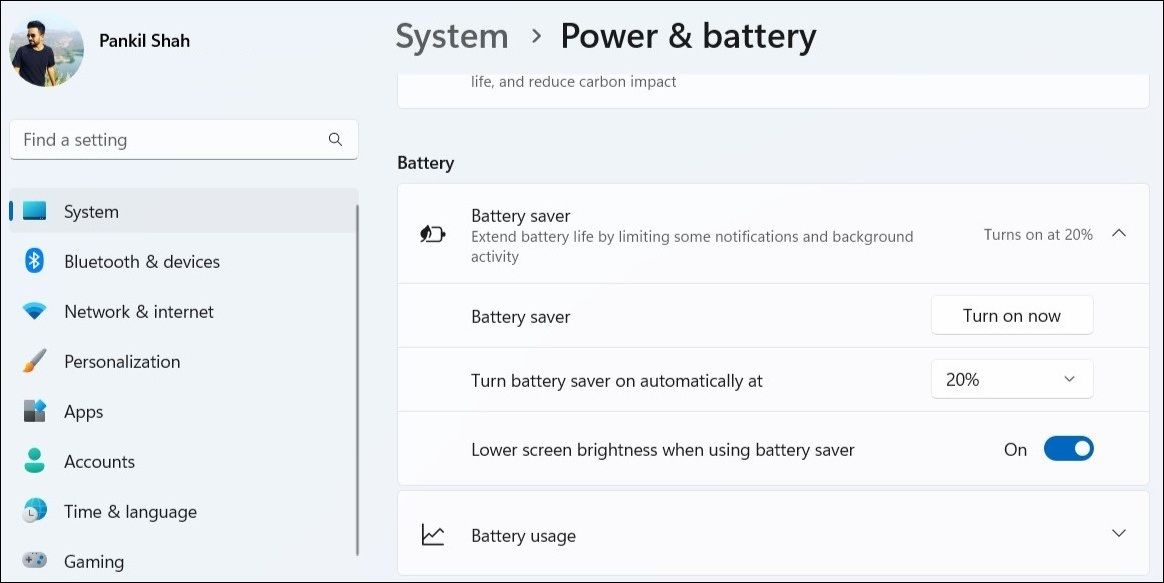Open the battery saver percentage dropdown
This screenshot has width=1164, height=583.
click(1011, 380)
